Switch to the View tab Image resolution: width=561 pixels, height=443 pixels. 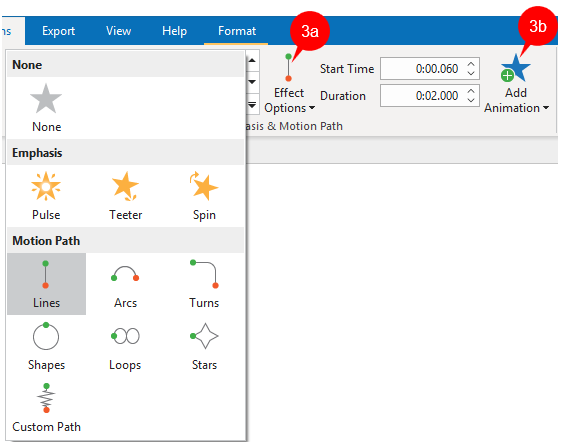tap(118, 31)
